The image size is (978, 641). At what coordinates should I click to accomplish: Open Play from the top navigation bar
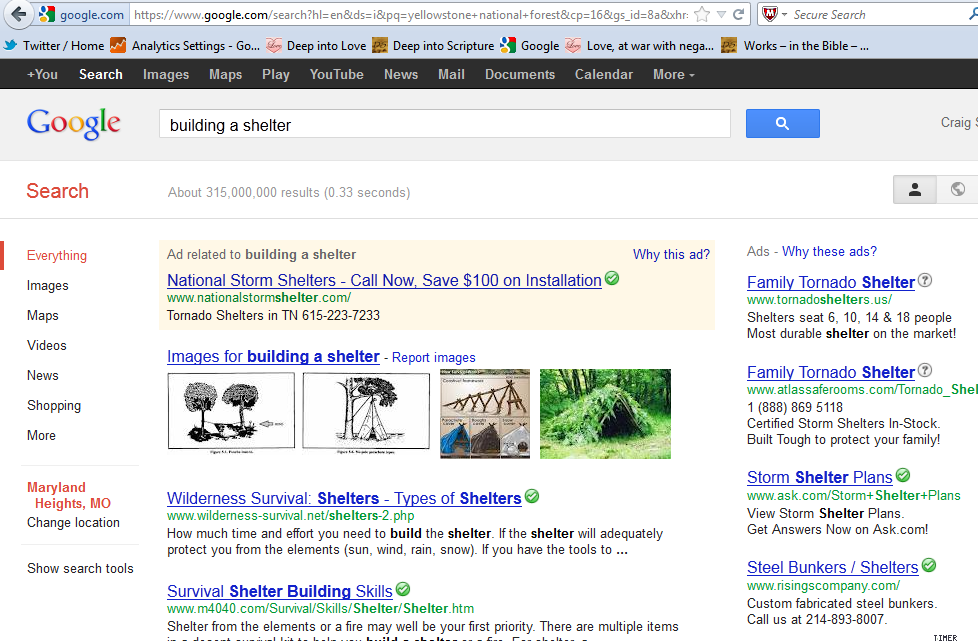(276, 74)
